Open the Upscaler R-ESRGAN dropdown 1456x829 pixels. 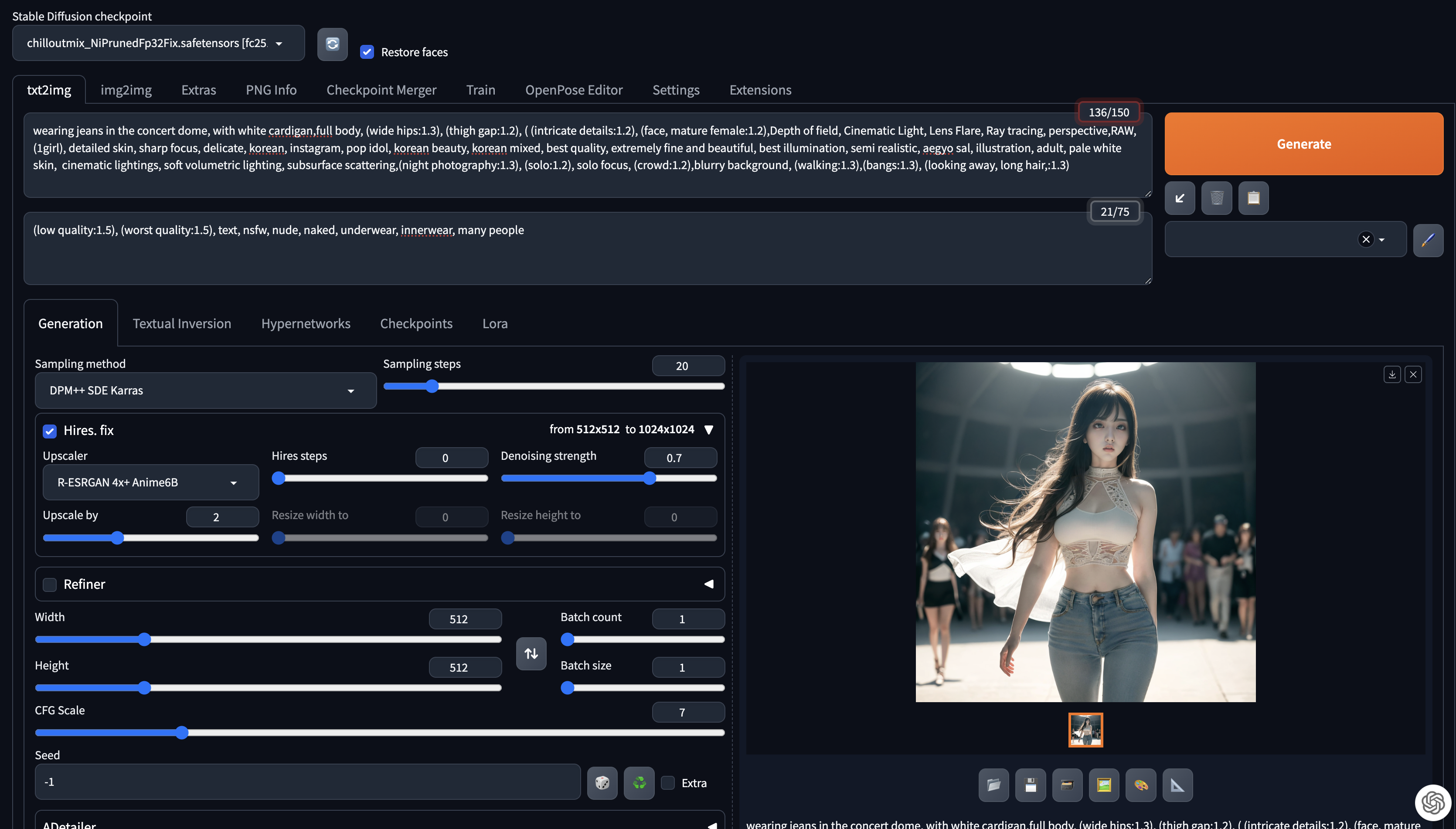coord(150,483)
